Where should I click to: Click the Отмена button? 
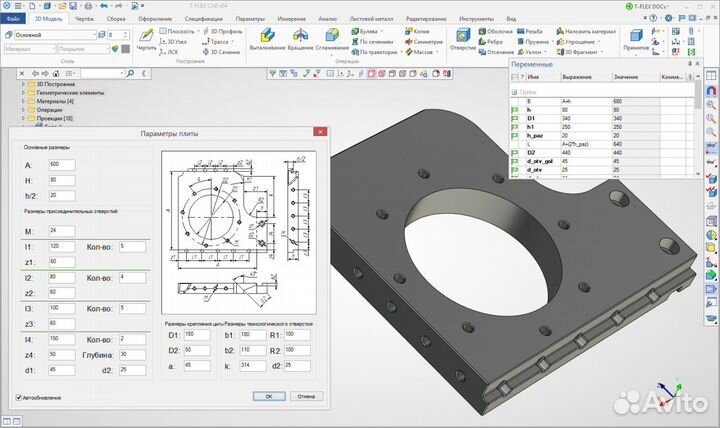point(305,396)
